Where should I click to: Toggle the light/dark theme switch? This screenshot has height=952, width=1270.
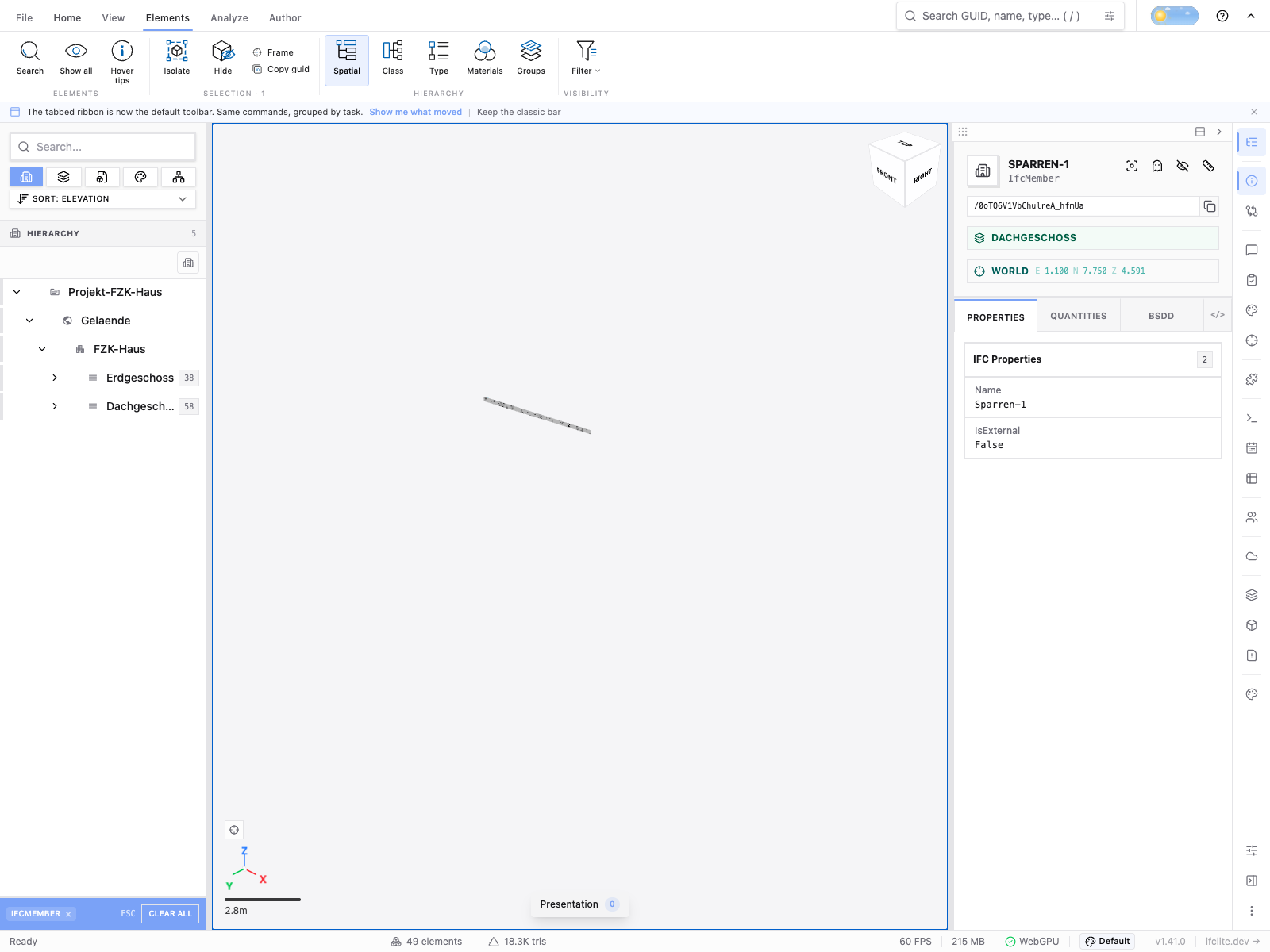click(1175, 16)
